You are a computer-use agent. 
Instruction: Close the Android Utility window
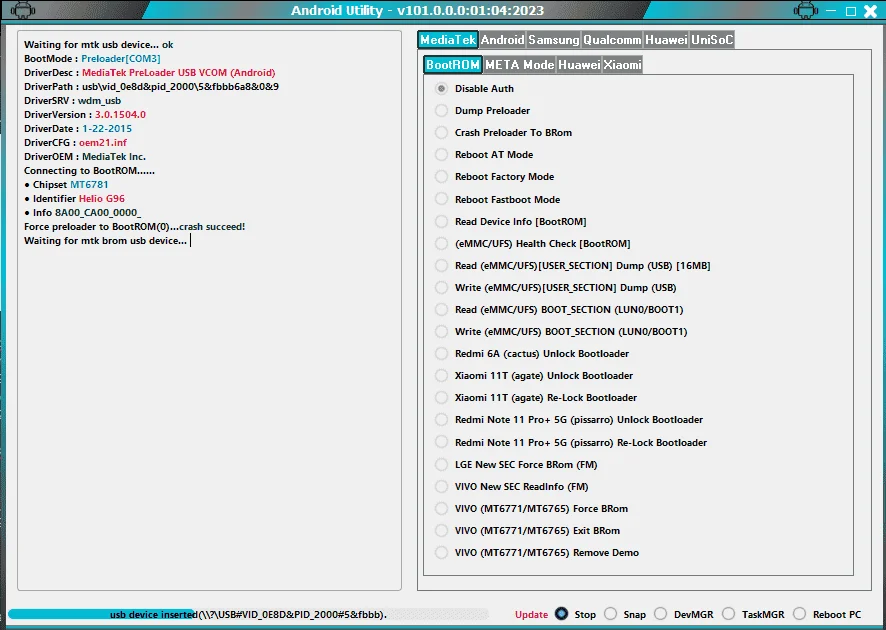click(871, 11)
